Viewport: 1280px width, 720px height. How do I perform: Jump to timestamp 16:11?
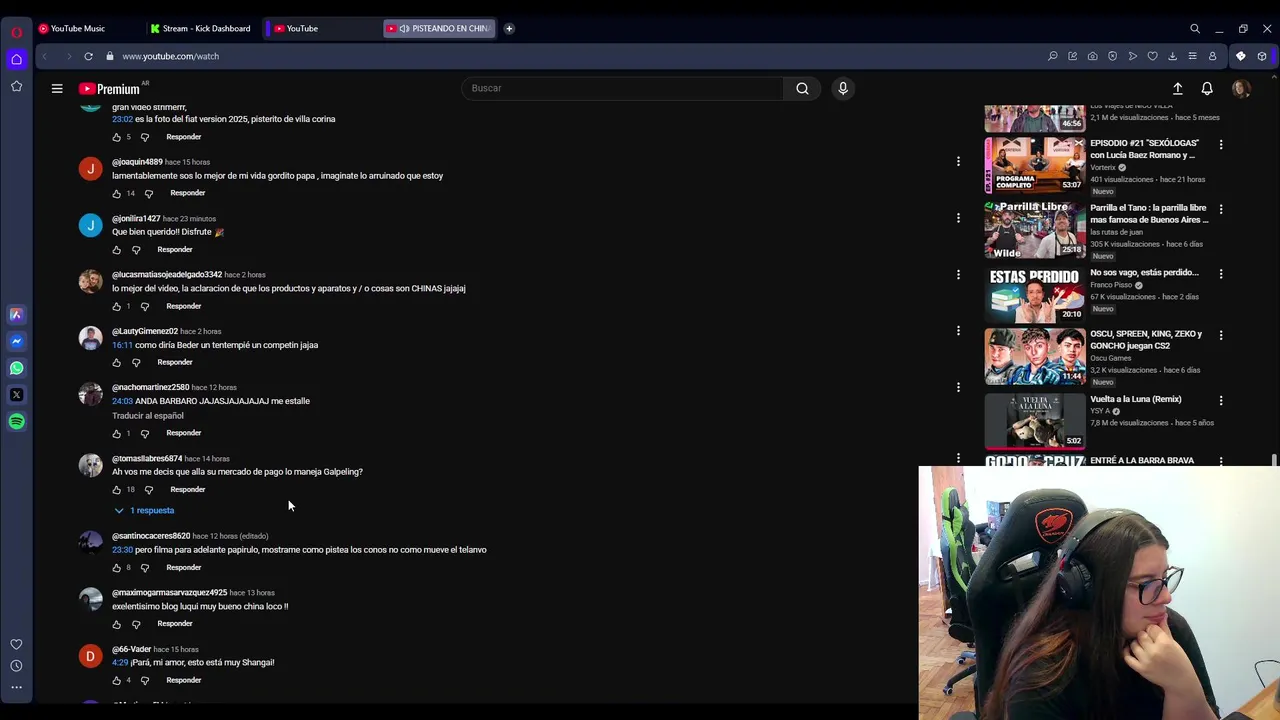[122, 345]
